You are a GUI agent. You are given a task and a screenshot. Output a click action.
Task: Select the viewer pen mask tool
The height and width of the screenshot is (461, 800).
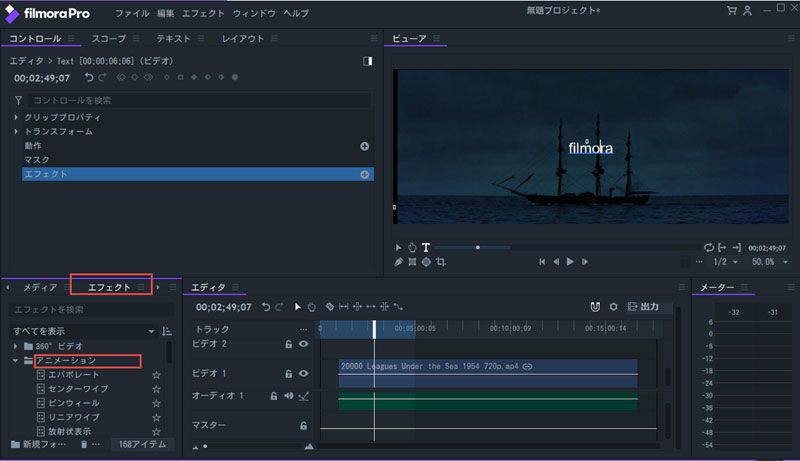point(398,262)
